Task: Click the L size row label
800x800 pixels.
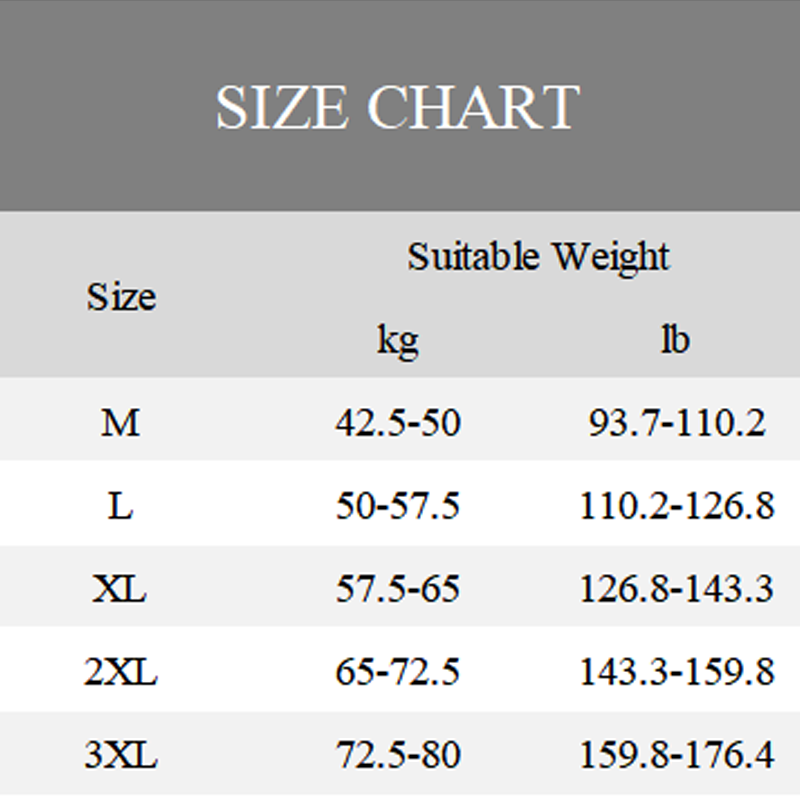Action: 120,506
